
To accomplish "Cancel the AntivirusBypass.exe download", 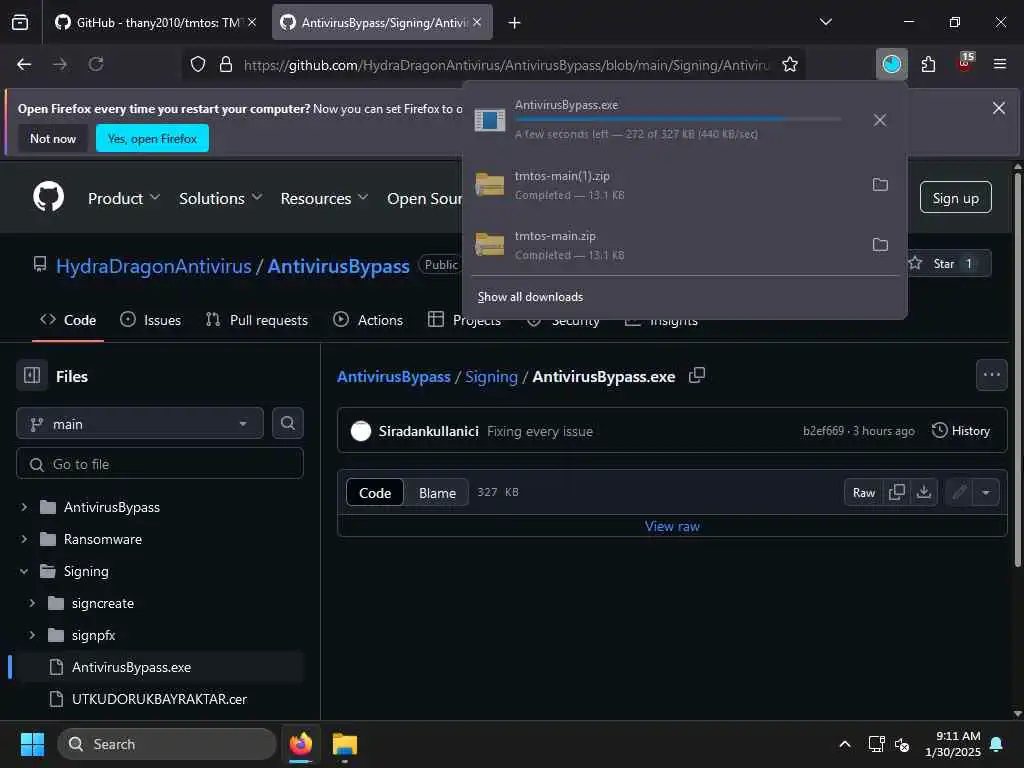I will [x=880, y=120].
